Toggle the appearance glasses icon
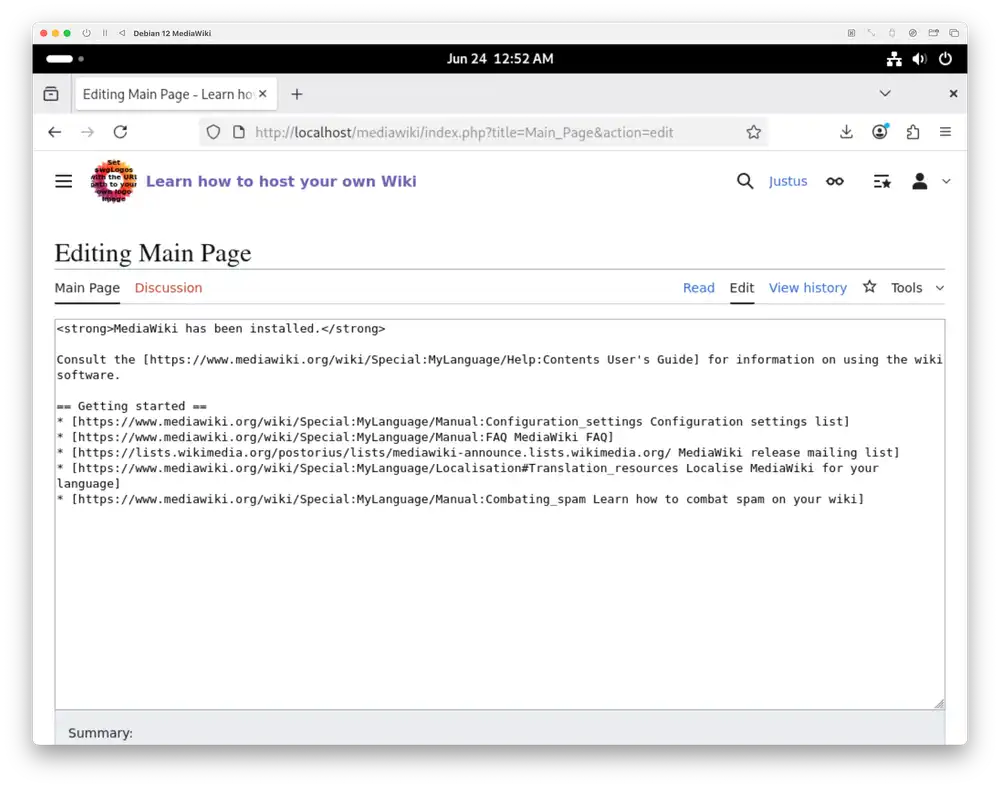Image resolution: width=1000 pixels, height=788 pixels. pos(835,182)
